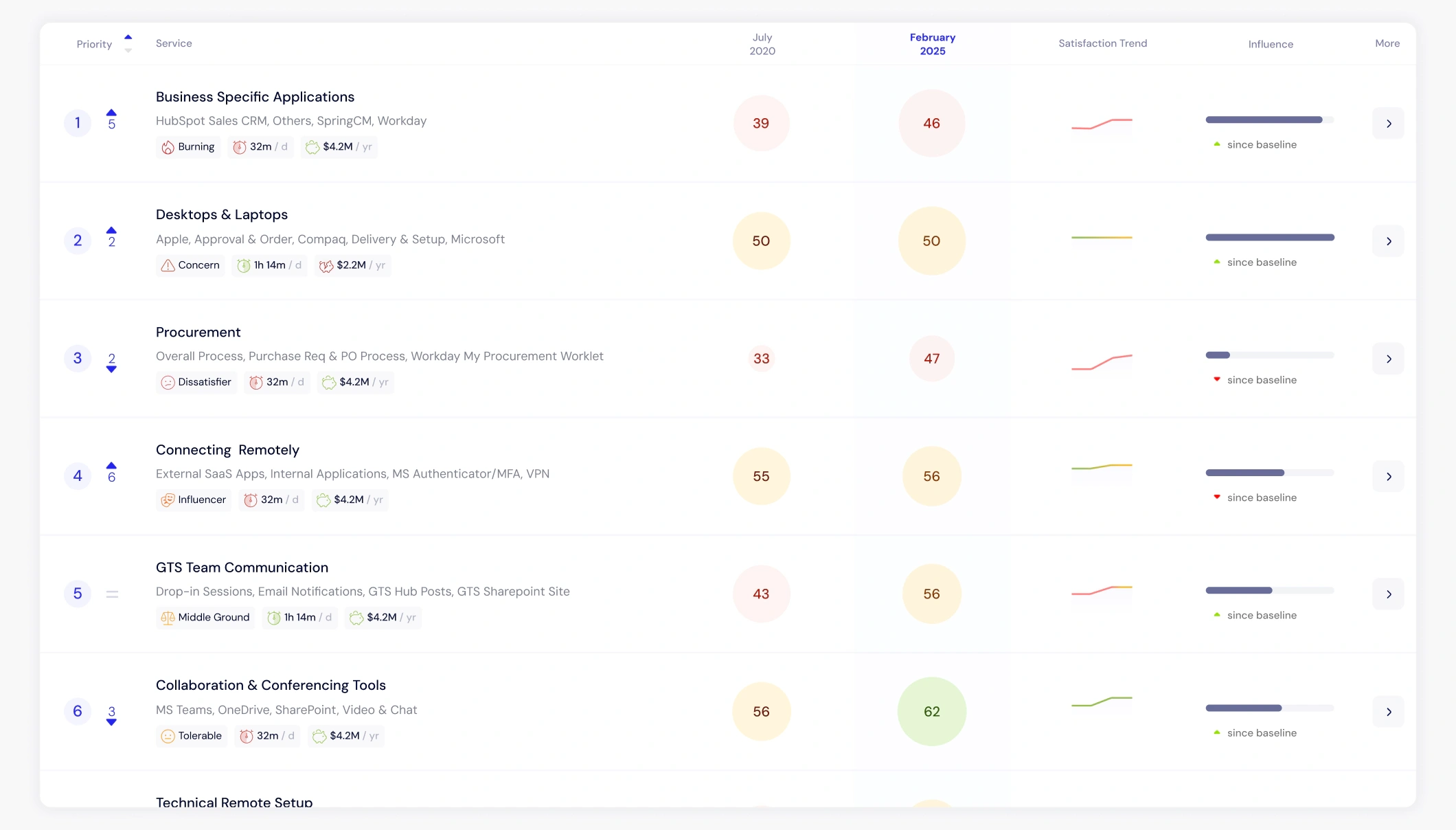
Task: Click equals rank indicator in GTS Team row
Action: point(112,594)
